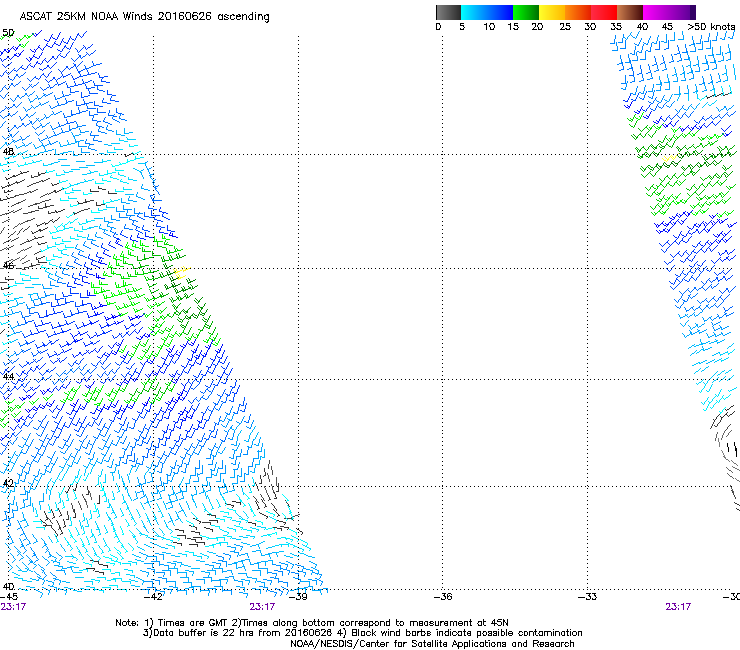
Task: Click legend scale label '0'
Action: coord(438,27)
